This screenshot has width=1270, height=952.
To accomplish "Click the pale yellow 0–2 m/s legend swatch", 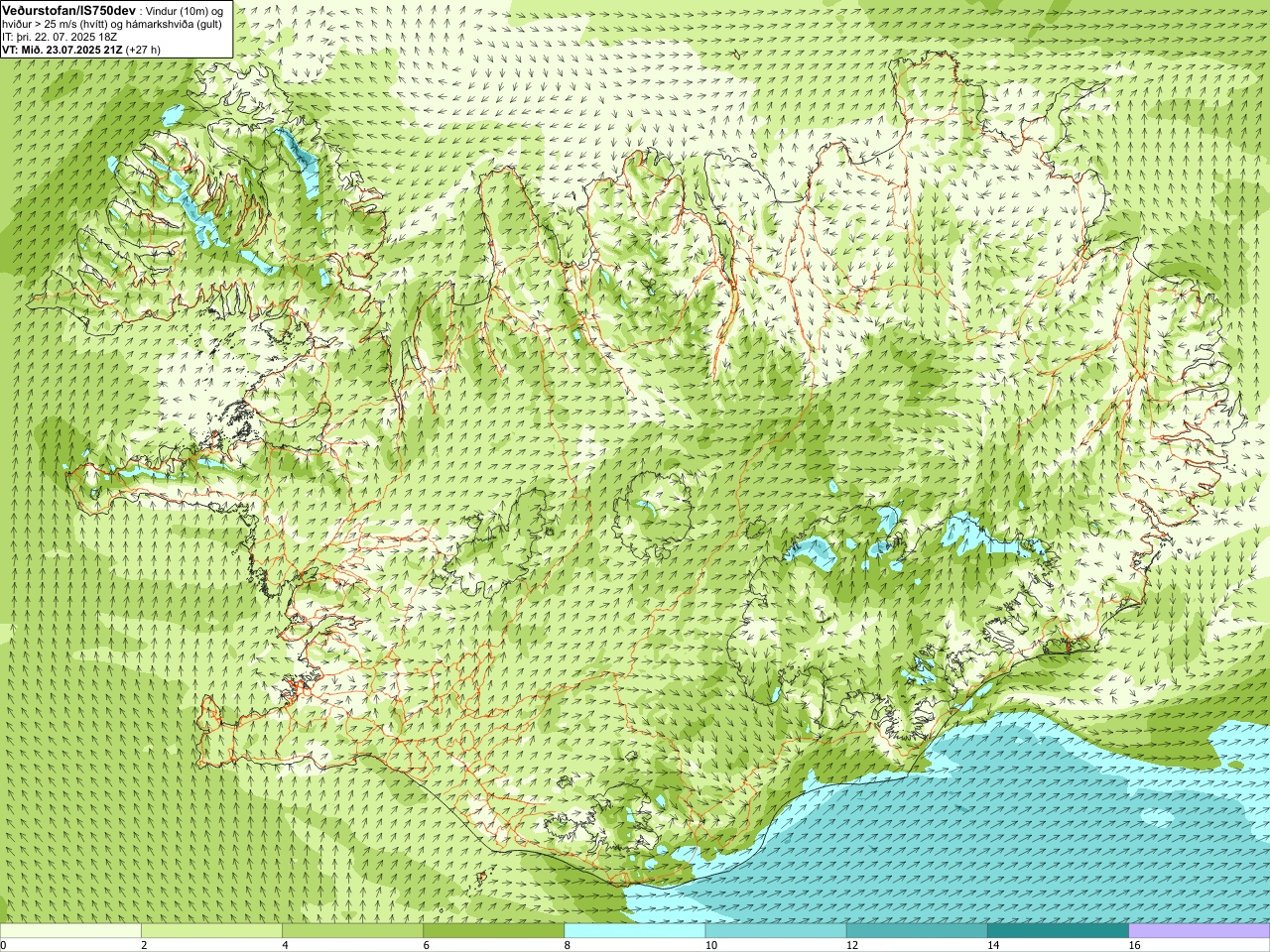I will coord(70,931).
